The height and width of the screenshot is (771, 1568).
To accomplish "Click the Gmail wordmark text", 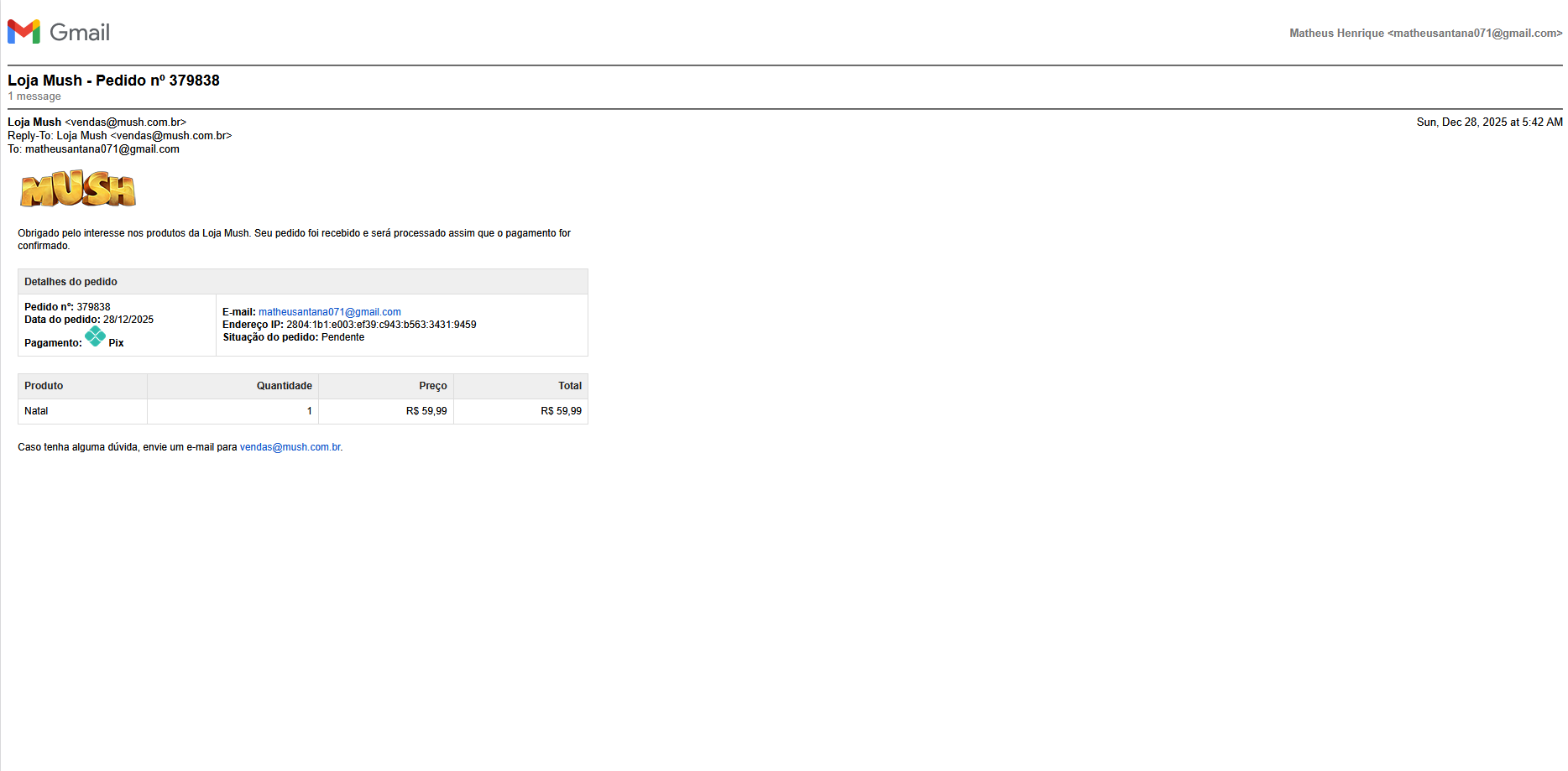I will pyautogui.click(x=80, y=33).
